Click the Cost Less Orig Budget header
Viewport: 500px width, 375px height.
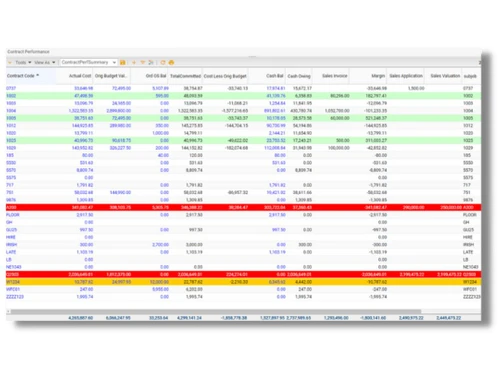[225, 76]
